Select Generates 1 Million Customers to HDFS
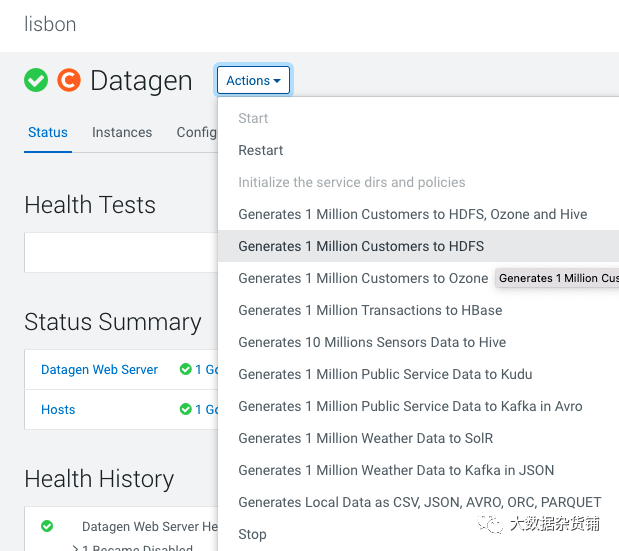This screenshot has height=551, width=619. [418, 246]
